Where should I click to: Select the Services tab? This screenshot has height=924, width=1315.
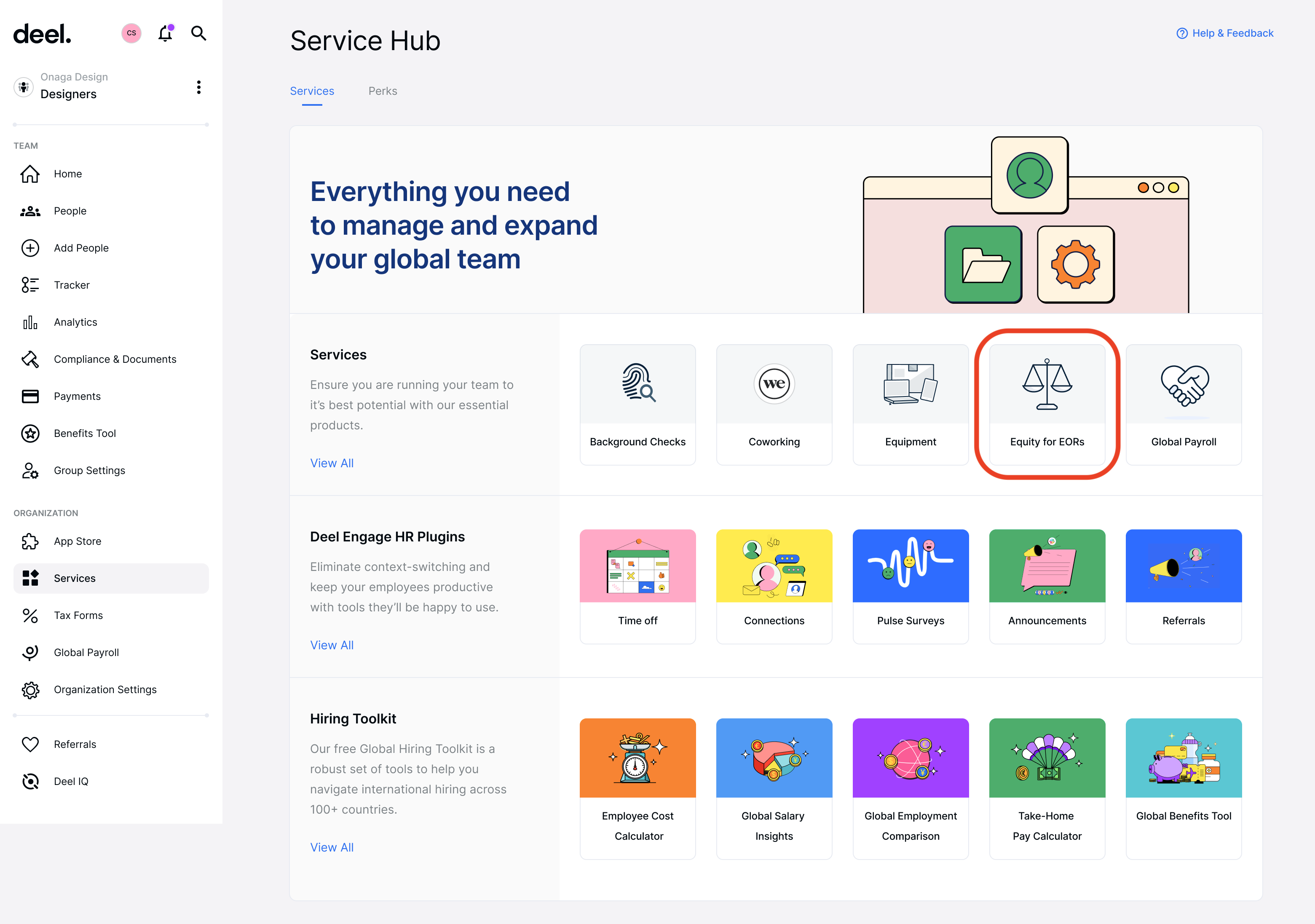pos(311,91)
